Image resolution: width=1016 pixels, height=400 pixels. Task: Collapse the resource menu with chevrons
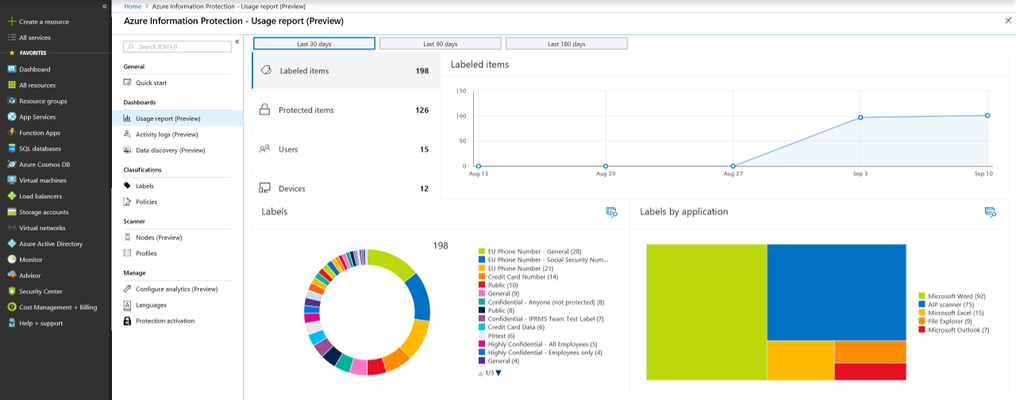point(237,41)
